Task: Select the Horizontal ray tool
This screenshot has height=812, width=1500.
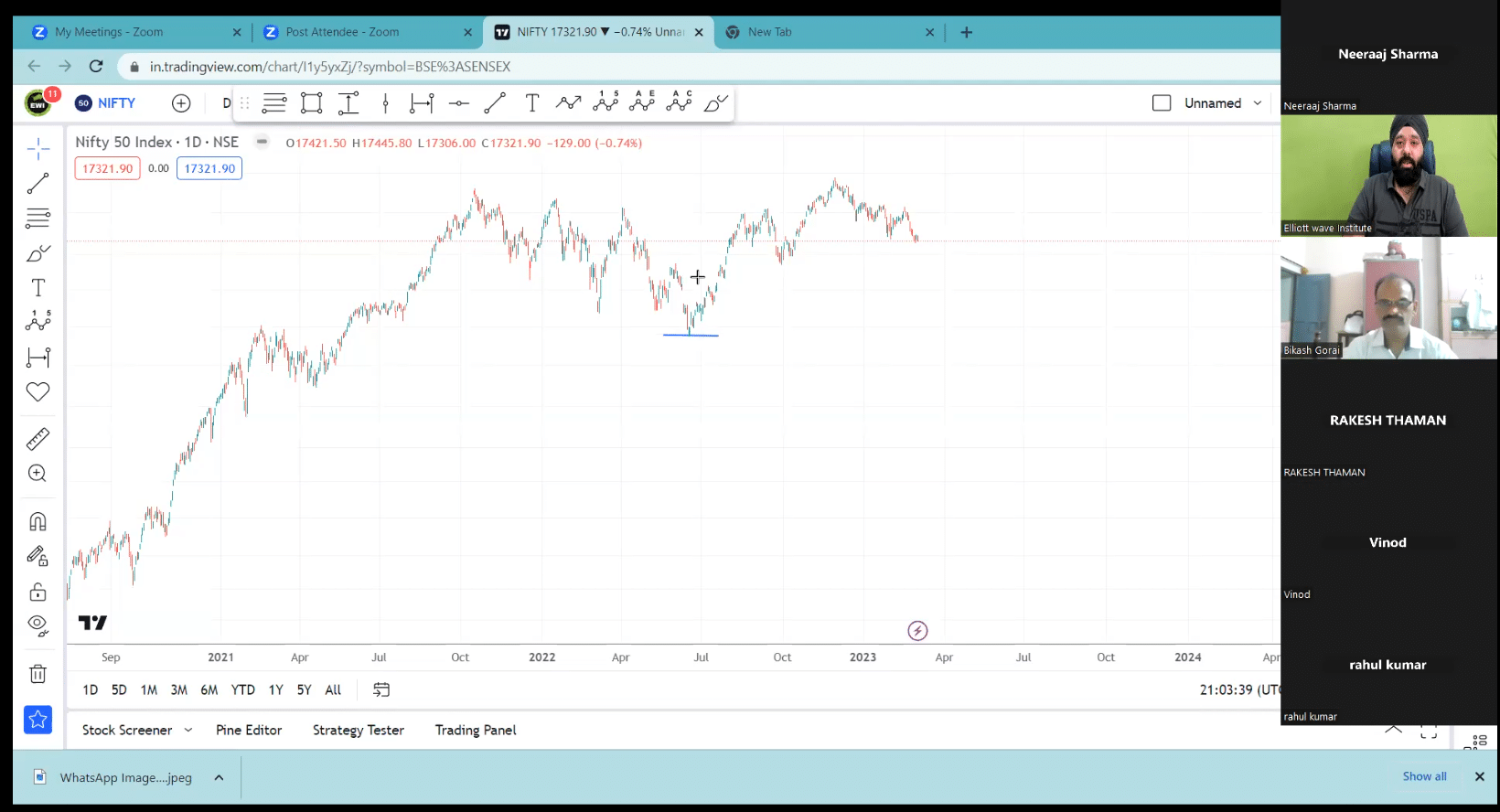Action: tap(459, 103)
